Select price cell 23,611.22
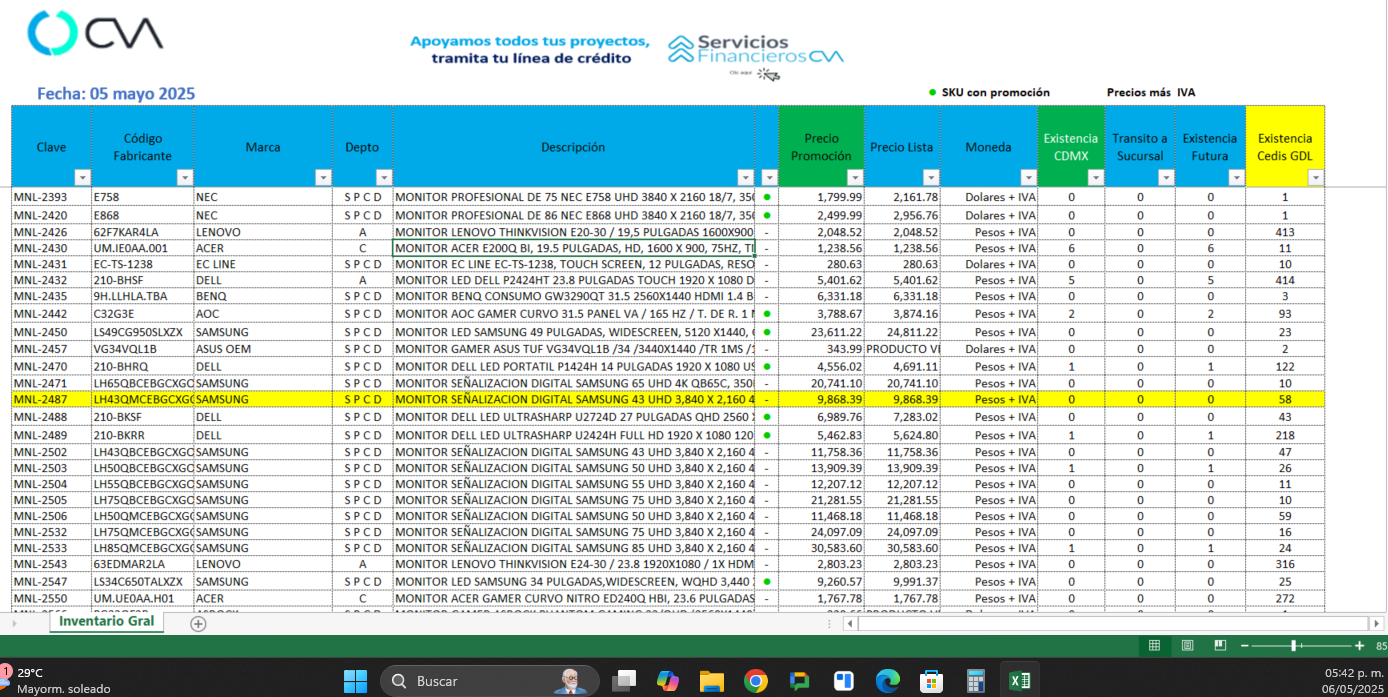1388x697 pixels. pyautogui.click(x=821, y=332)
